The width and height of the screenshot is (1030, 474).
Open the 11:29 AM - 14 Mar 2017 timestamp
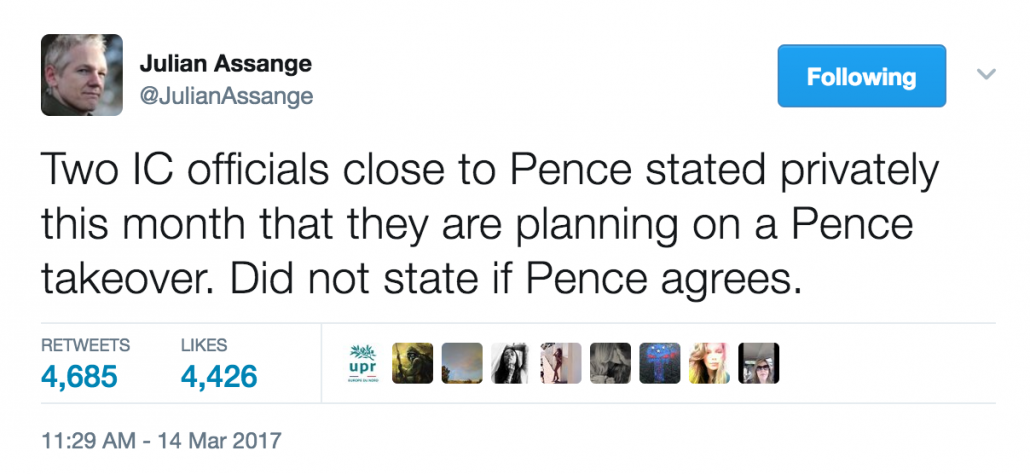click(x=161, y=440)
